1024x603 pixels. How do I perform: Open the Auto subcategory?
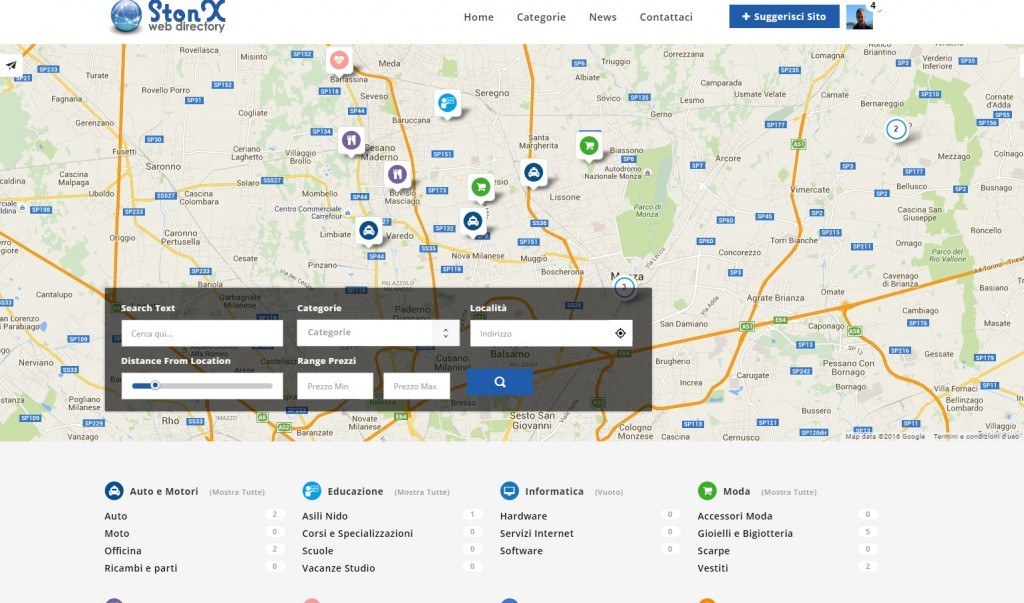click(x=116, y=516)
